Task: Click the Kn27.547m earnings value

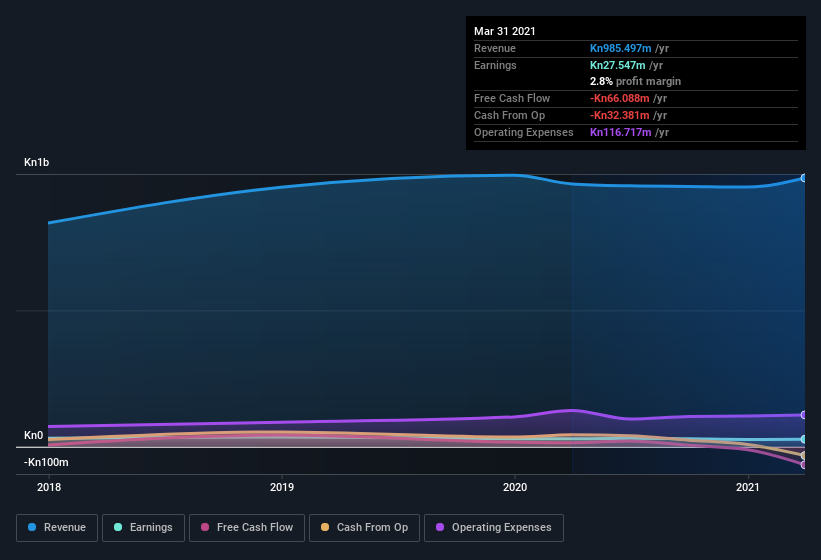Action: click(x=617, y=65)
